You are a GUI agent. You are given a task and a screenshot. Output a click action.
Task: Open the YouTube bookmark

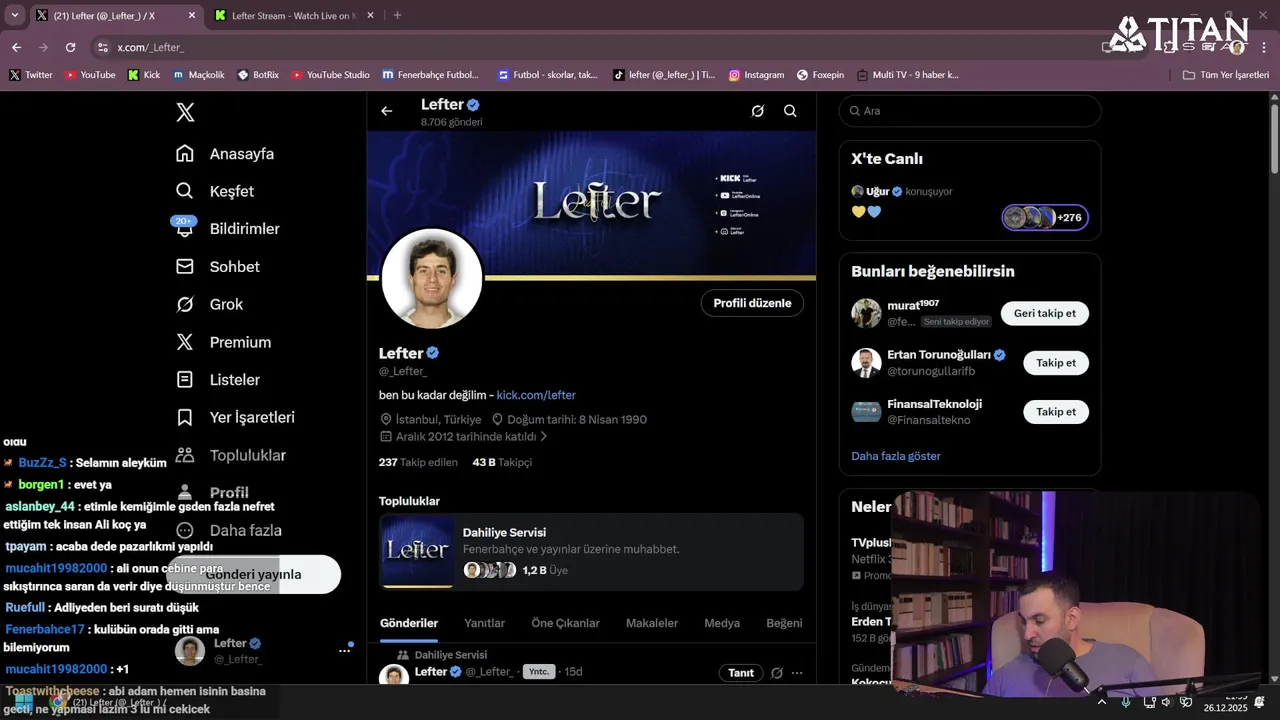(x=90, y=75)
